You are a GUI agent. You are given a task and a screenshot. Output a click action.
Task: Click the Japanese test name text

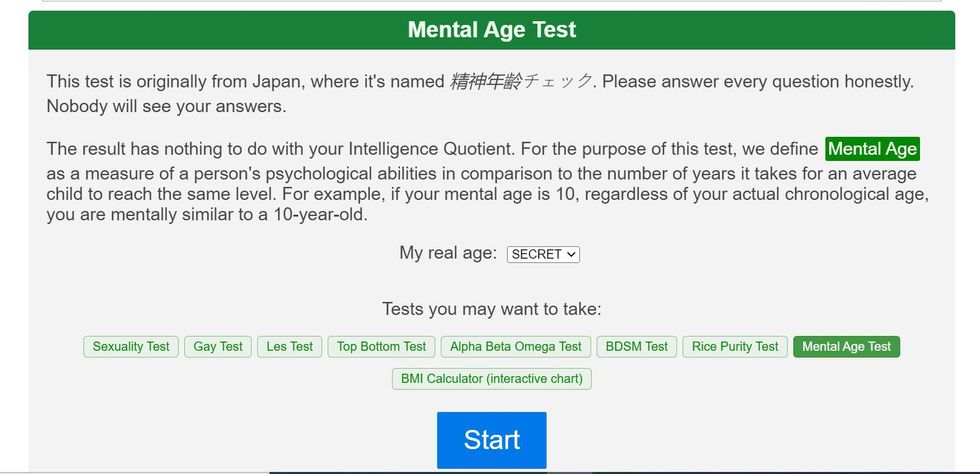click(520, 82)
